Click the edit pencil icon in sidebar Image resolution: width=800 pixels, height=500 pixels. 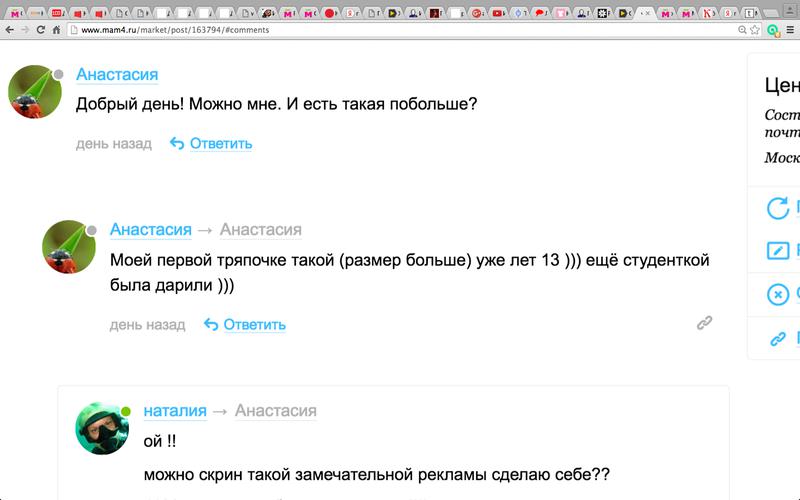pyautogui.click(x=778, y=251)
